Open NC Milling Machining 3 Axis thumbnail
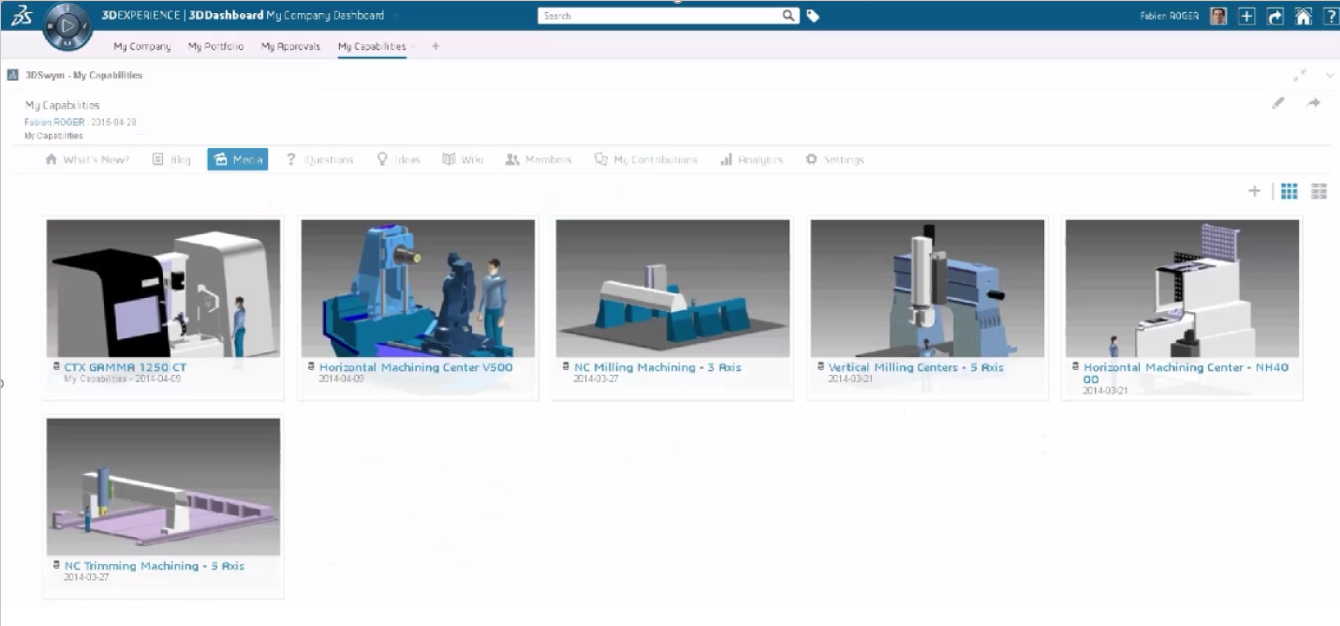The image size is (1340, 626). (673, 288)
